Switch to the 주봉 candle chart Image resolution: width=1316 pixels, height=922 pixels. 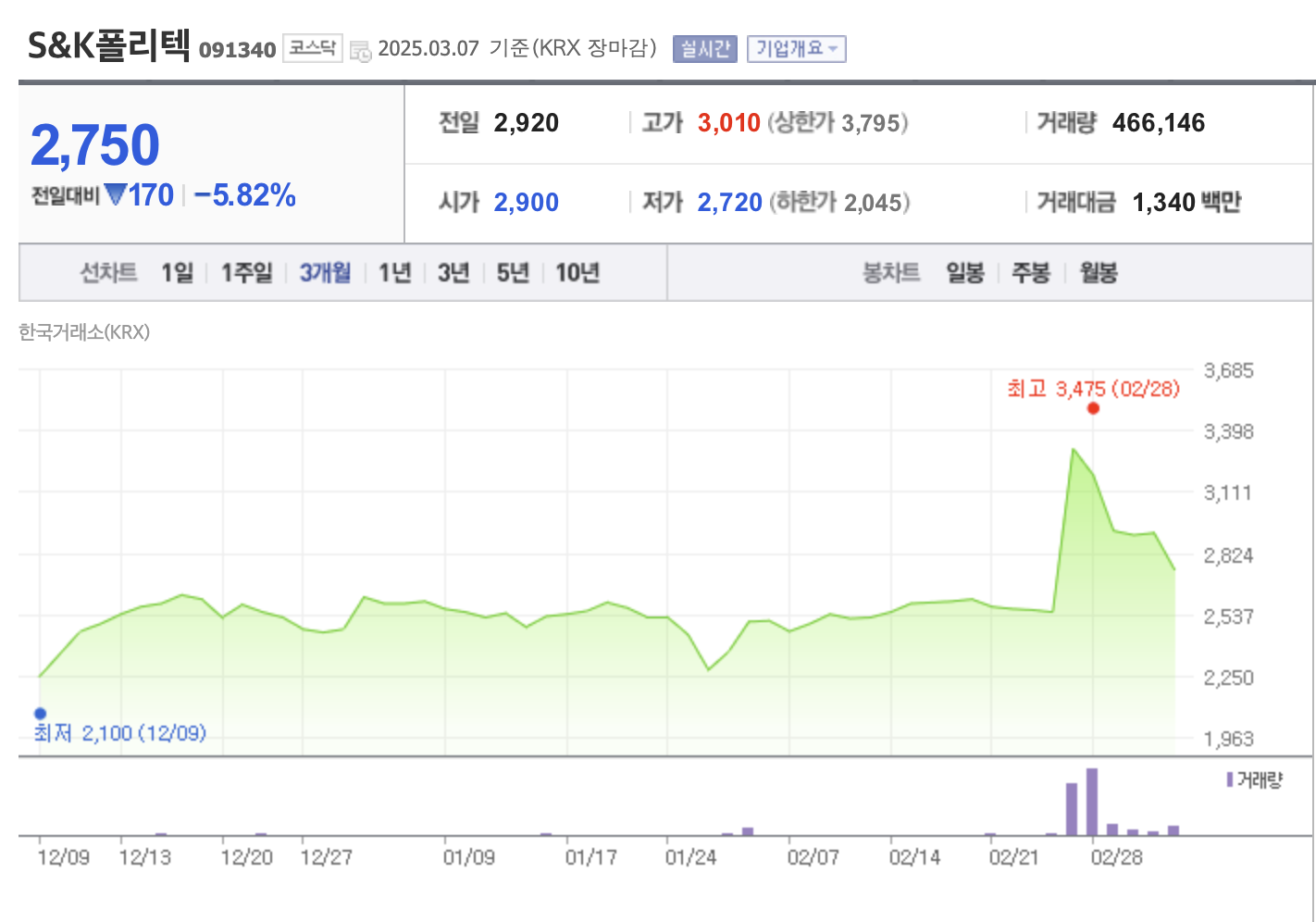pyautogui.click(x=1031, y=272)
